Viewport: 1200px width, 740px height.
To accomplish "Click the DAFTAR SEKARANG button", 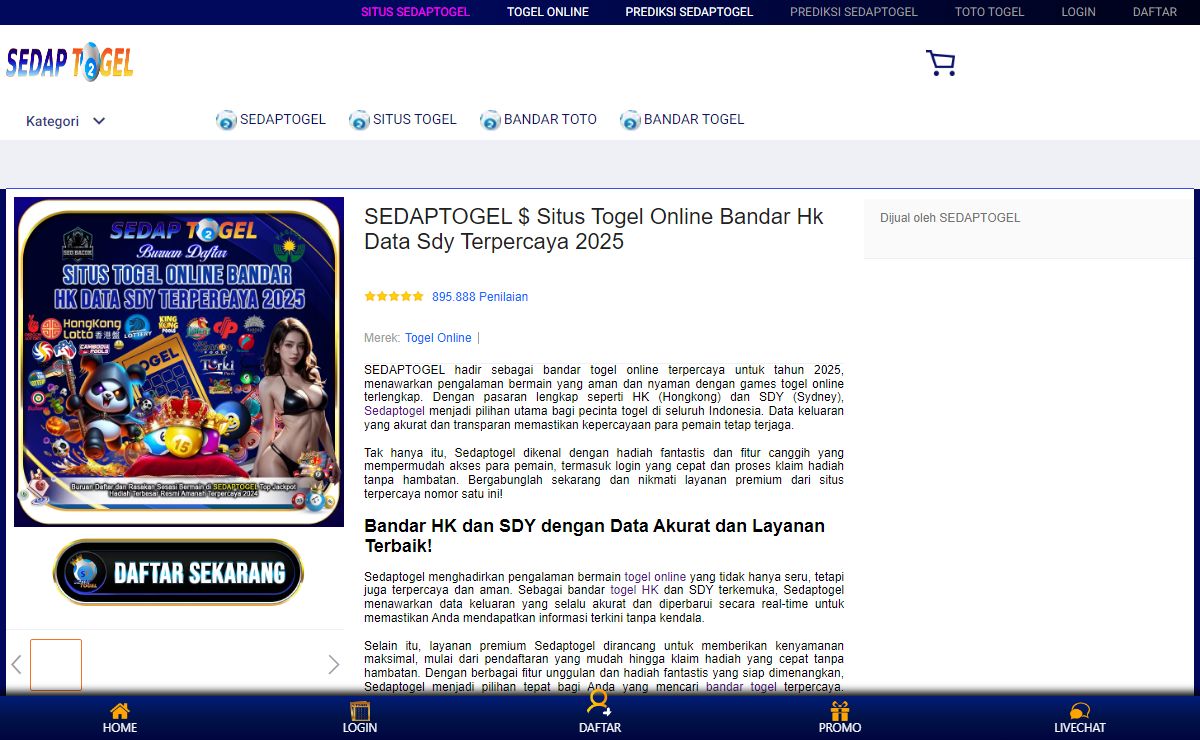I will (178, 572).
